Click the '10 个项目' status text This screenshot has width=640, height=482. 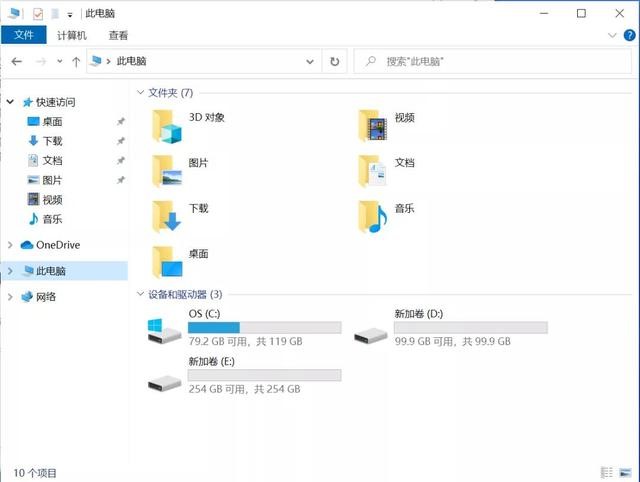point(35,473)
